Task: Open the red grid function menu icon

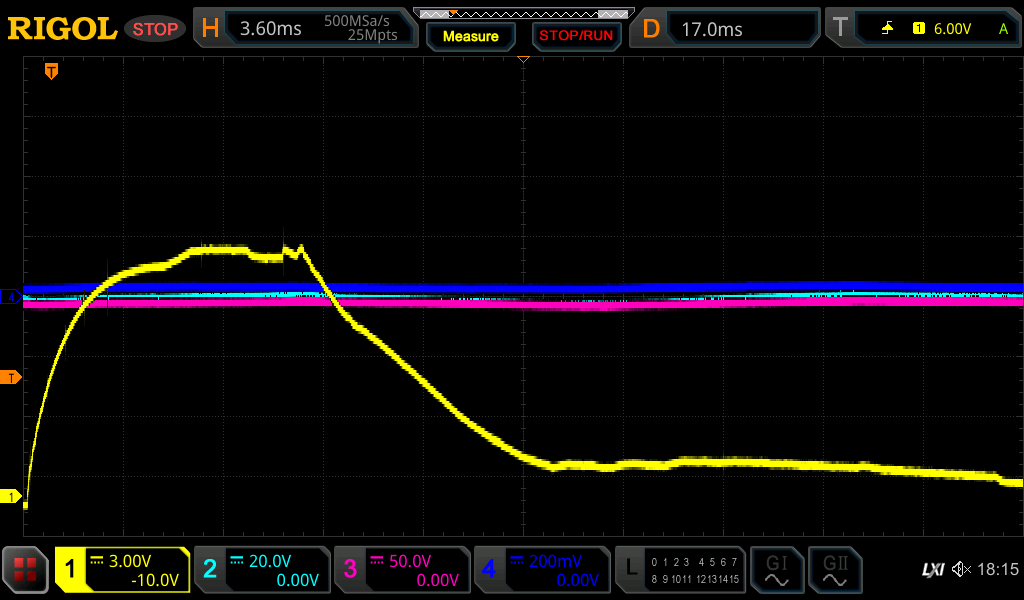Action: pyautogui.click(x=25, y=570)
